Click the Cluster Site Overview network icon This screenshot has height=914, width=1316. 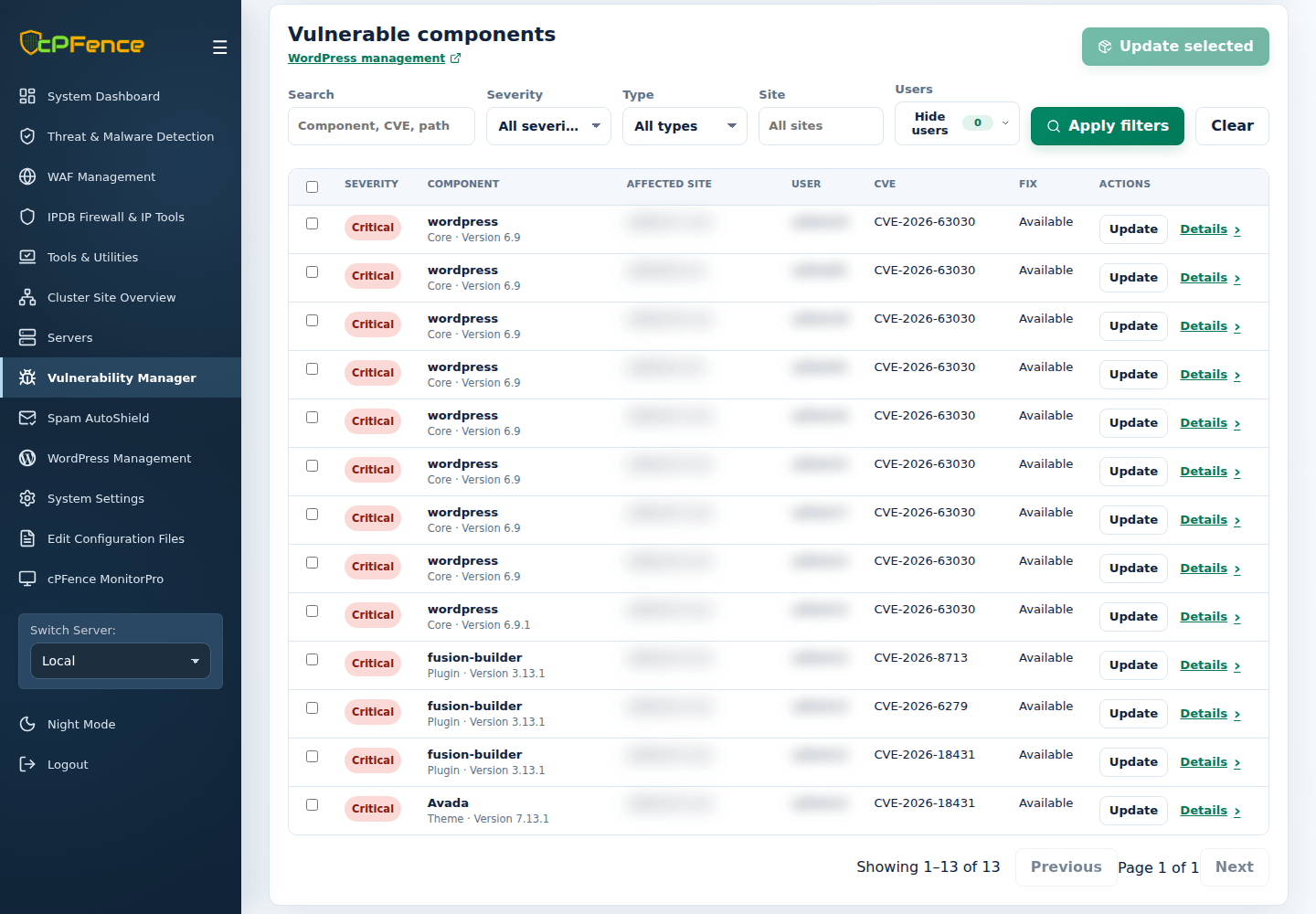click(27, 297)
